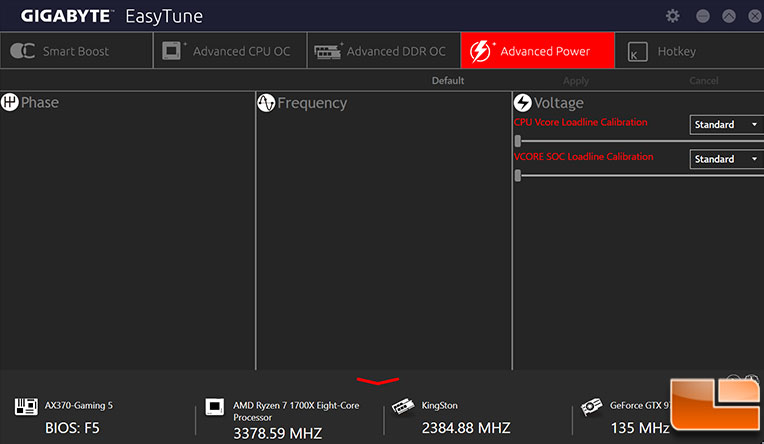The image size is (764, 444).
Task: Click the memory icon beside KingSton
Action: (403, 406)
